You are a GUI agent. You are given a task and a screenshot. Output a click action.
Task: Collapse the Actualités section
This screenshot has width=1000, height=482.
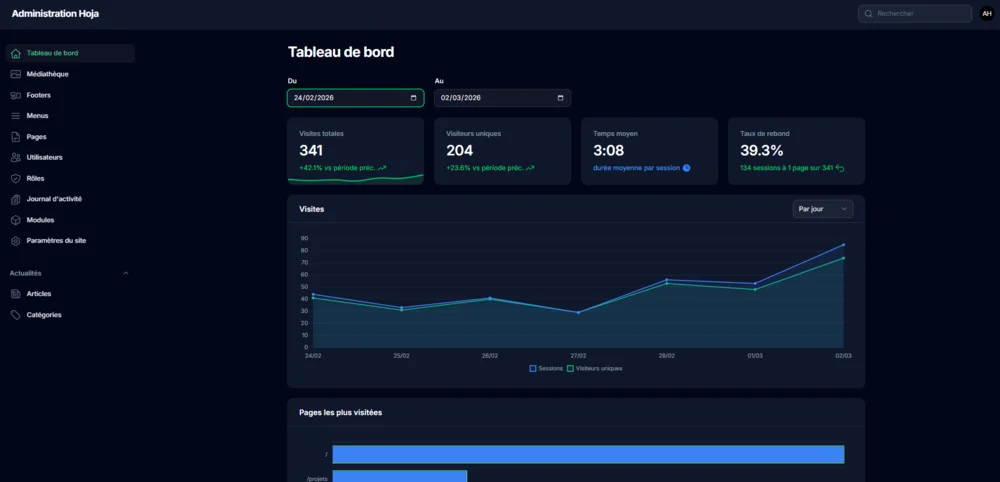click(x=125, y=273)
